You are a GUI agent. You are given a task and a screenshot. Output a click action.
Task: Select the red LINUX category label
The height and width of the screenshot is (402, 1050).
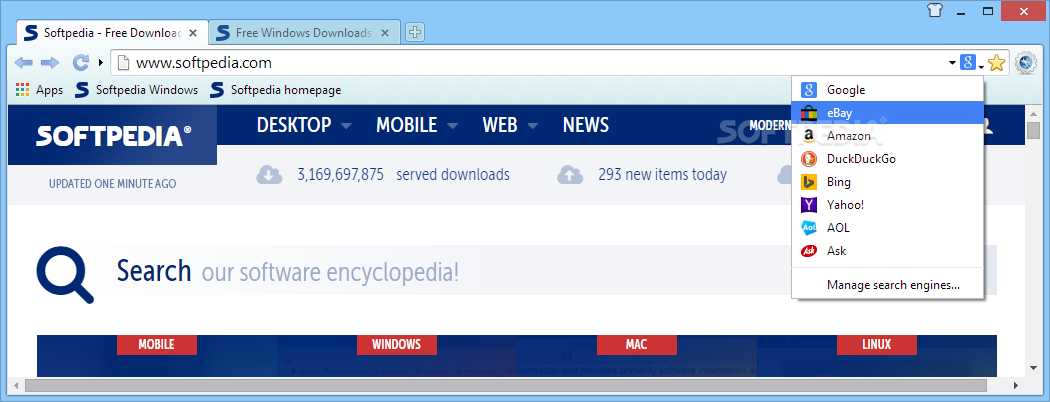click(877, 344)
